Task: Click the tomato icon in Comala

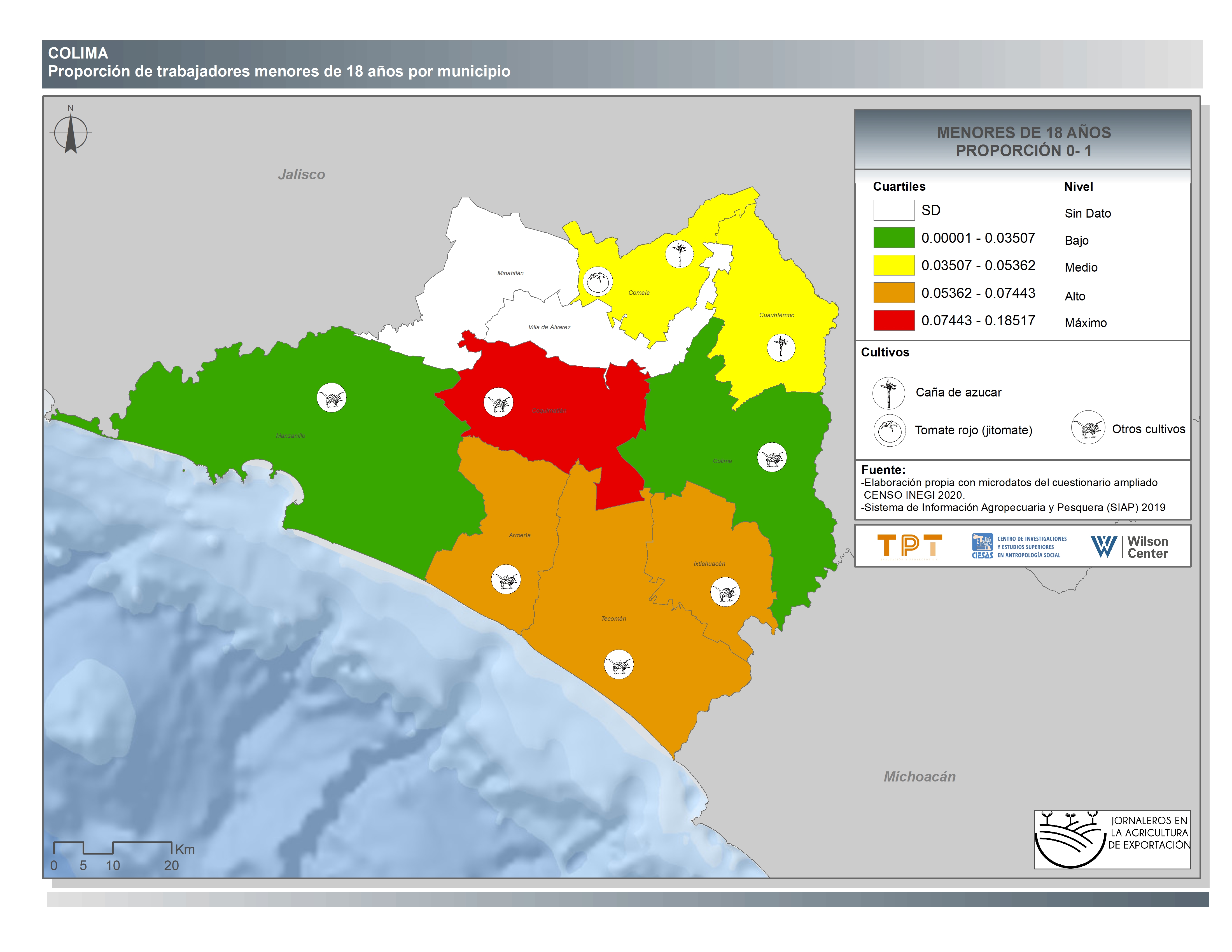Action: [x=598, y=281]
